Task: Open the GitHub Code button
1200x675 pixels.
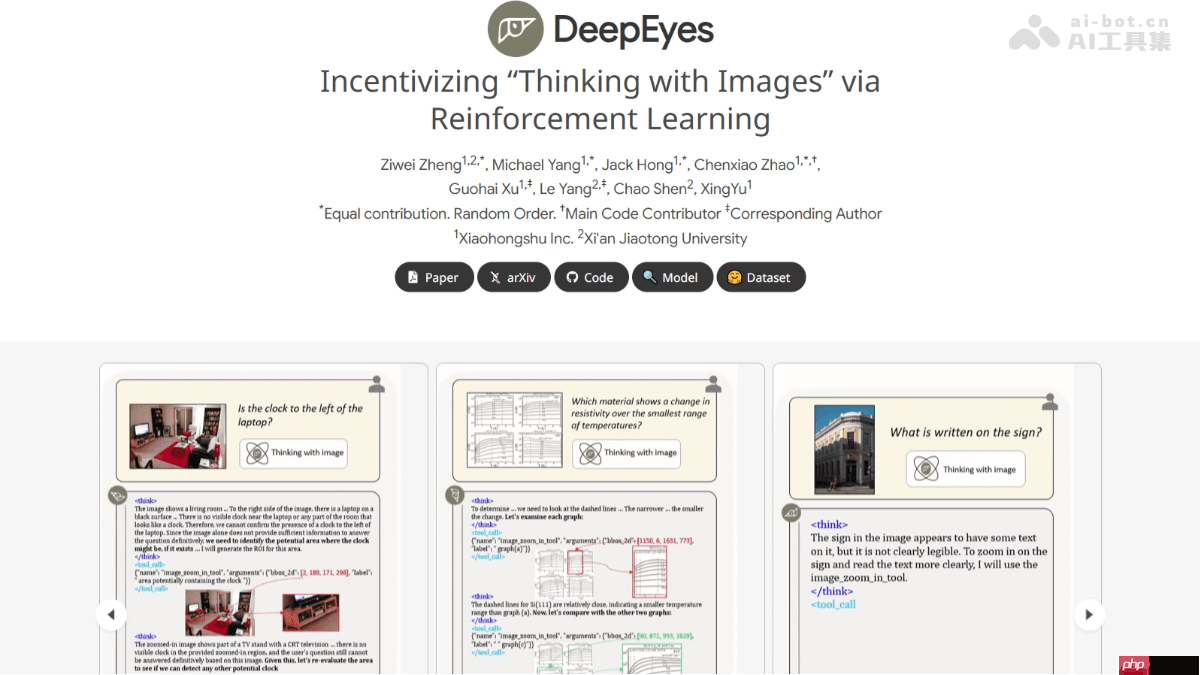Action: click(x=590, y=277)
